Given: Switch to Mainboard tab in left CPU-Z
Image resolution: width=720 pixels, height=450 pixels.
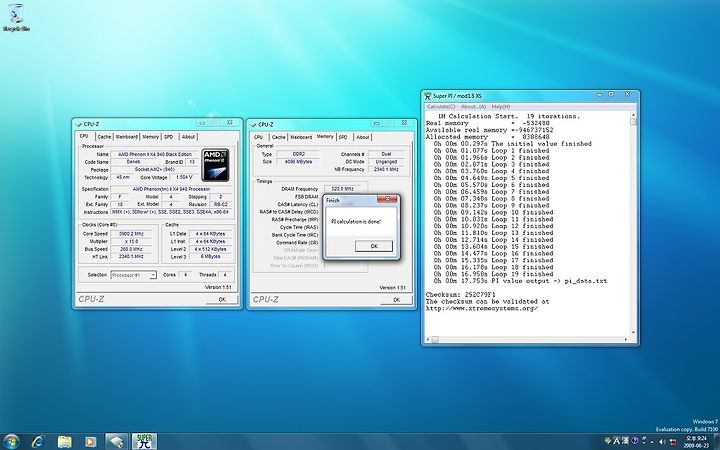Looking at the screenshot, I should (126, 137).
